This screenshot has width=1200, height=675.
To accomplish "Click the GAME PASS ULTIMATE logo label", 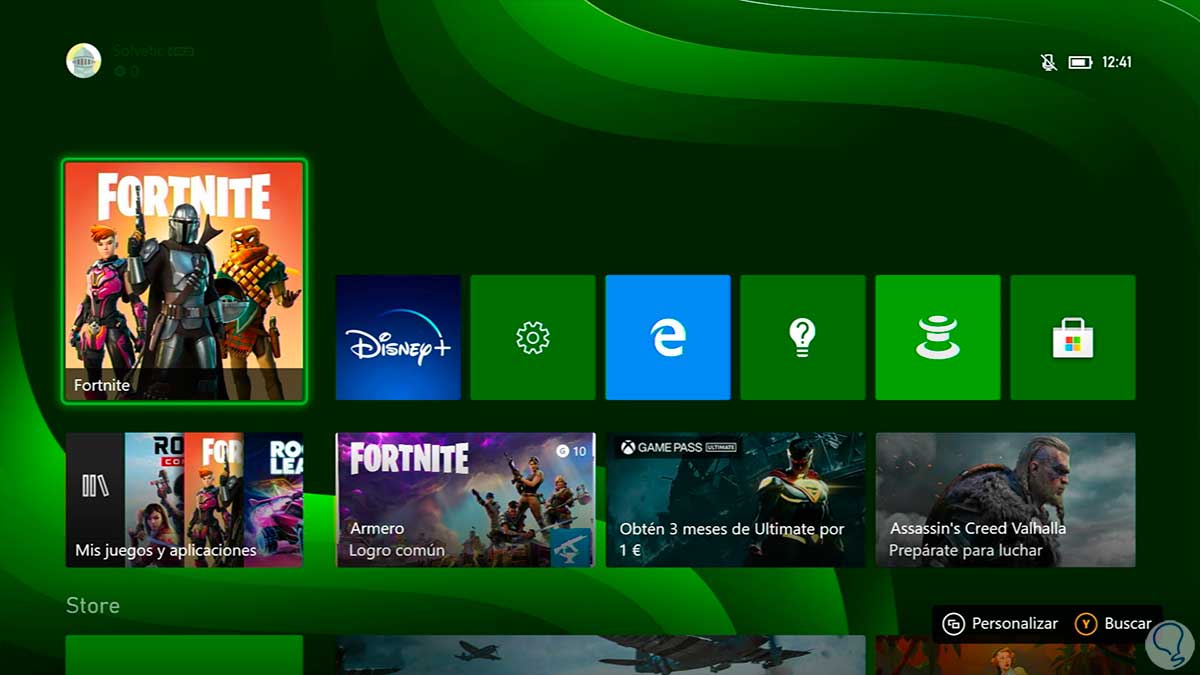I will (678, 447).
